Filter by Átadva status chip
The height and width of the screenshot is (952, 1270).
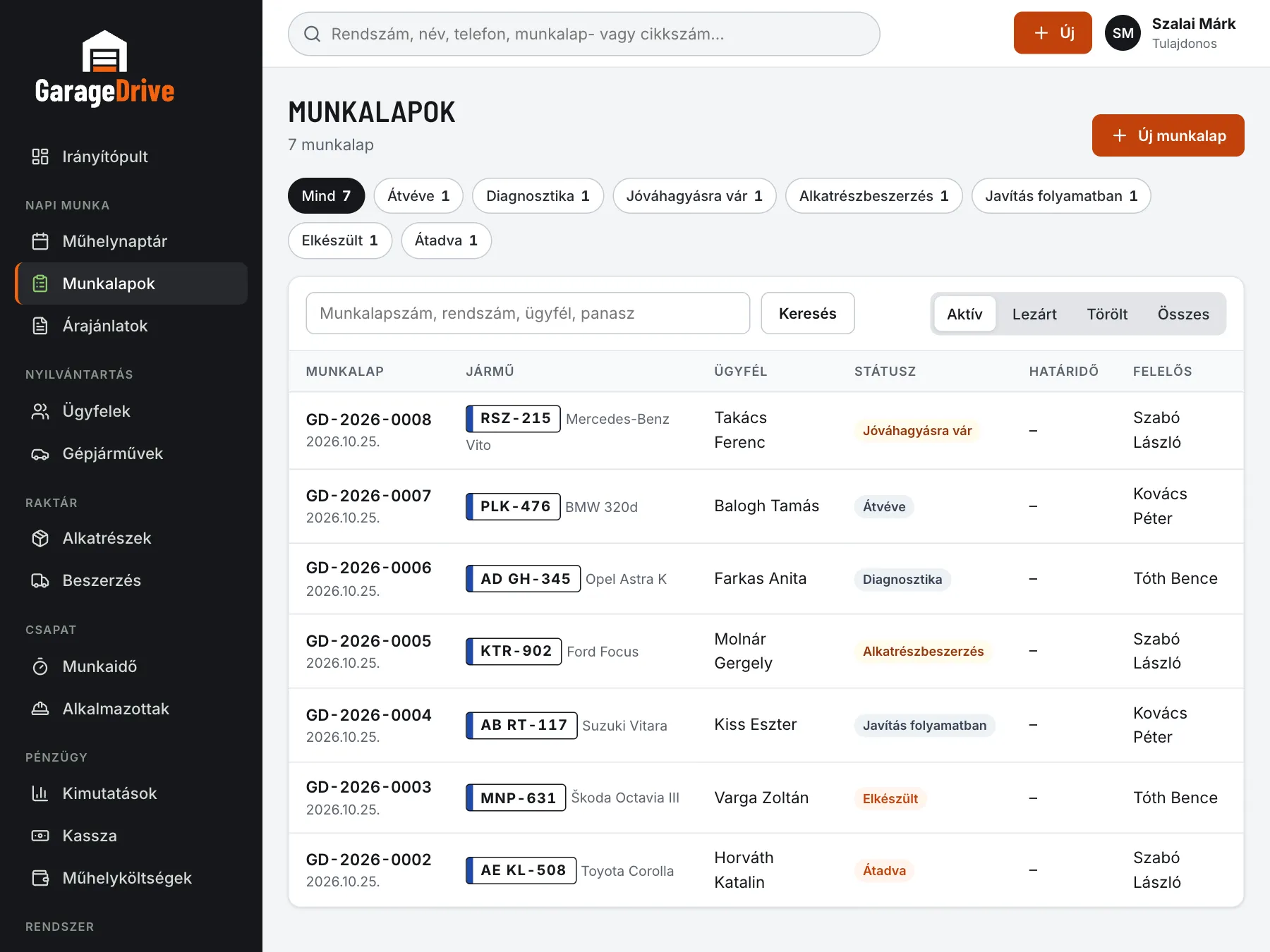point(446,240)
